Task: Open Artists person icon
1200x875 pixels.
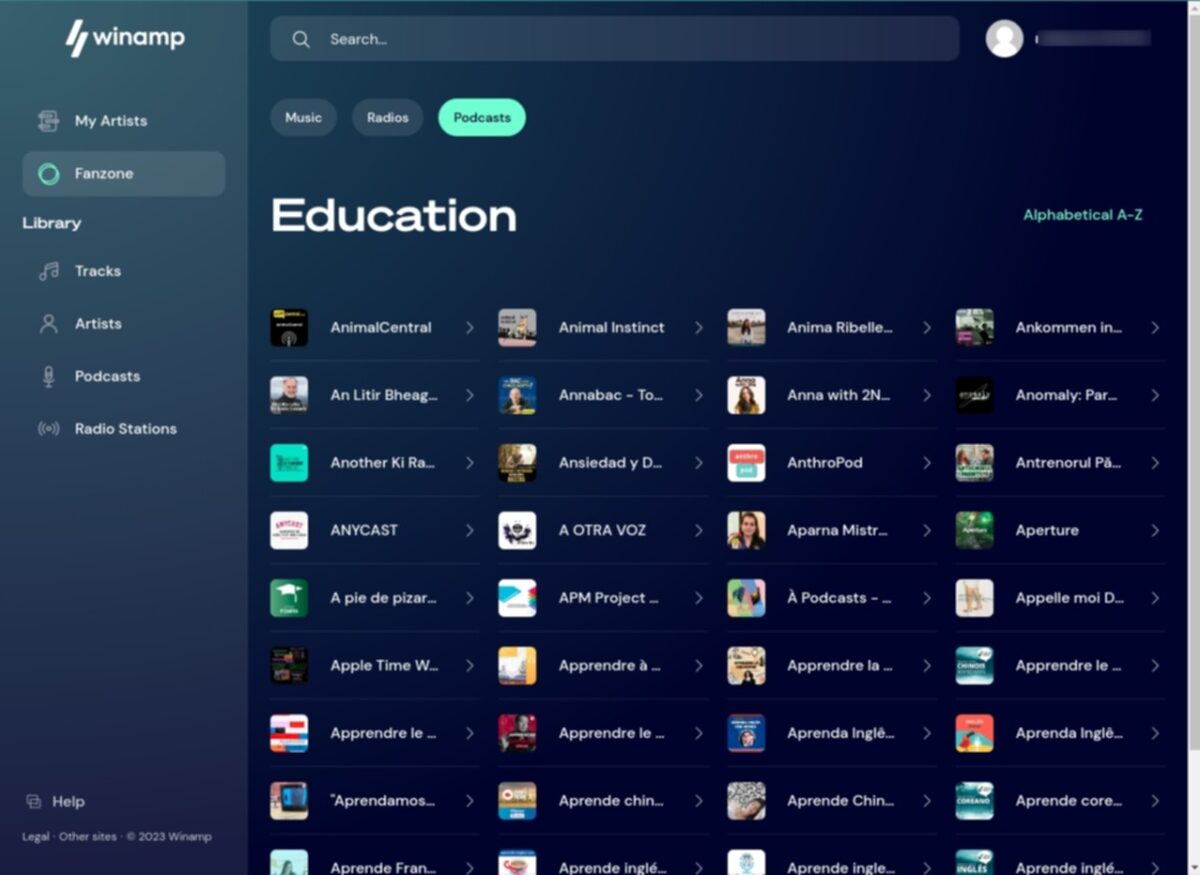Action: (x=48, y=324)
